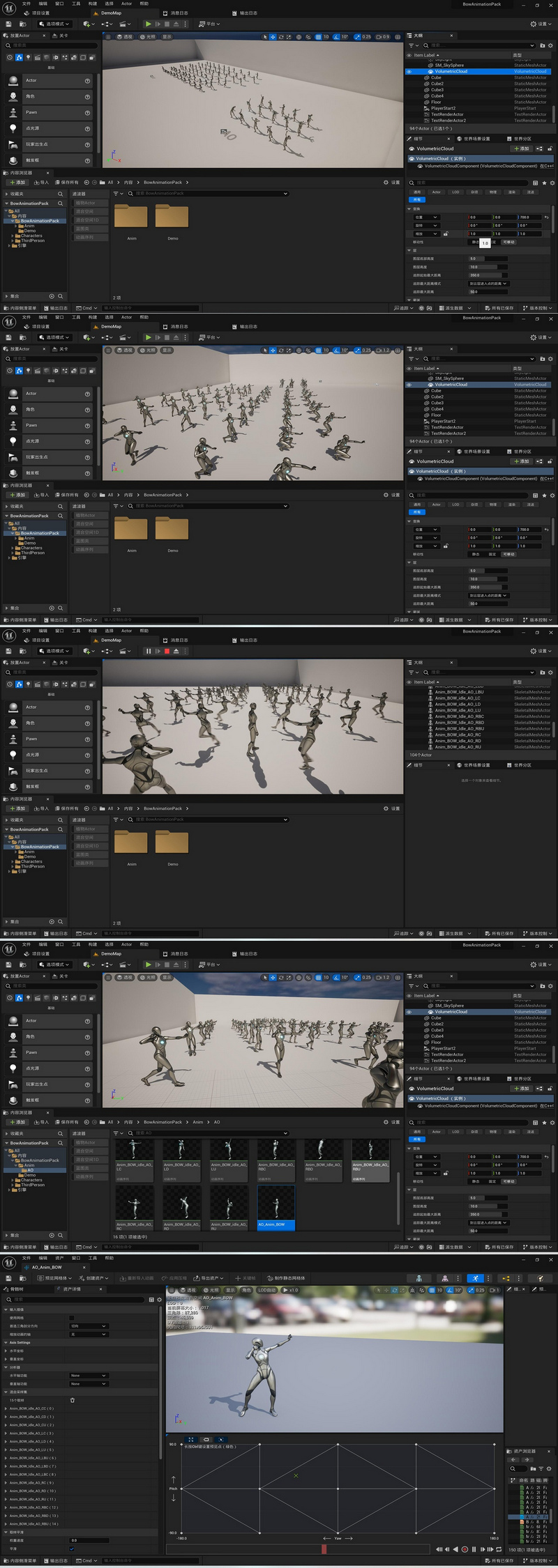Stop play session with red stop button

(x=167, y=651)
